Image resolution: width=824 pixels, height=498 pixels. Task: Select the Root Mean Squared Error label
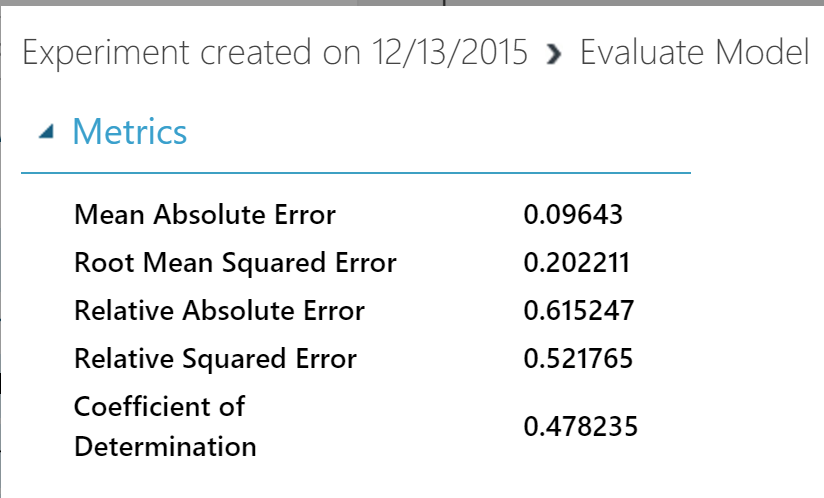pos(235,263)
